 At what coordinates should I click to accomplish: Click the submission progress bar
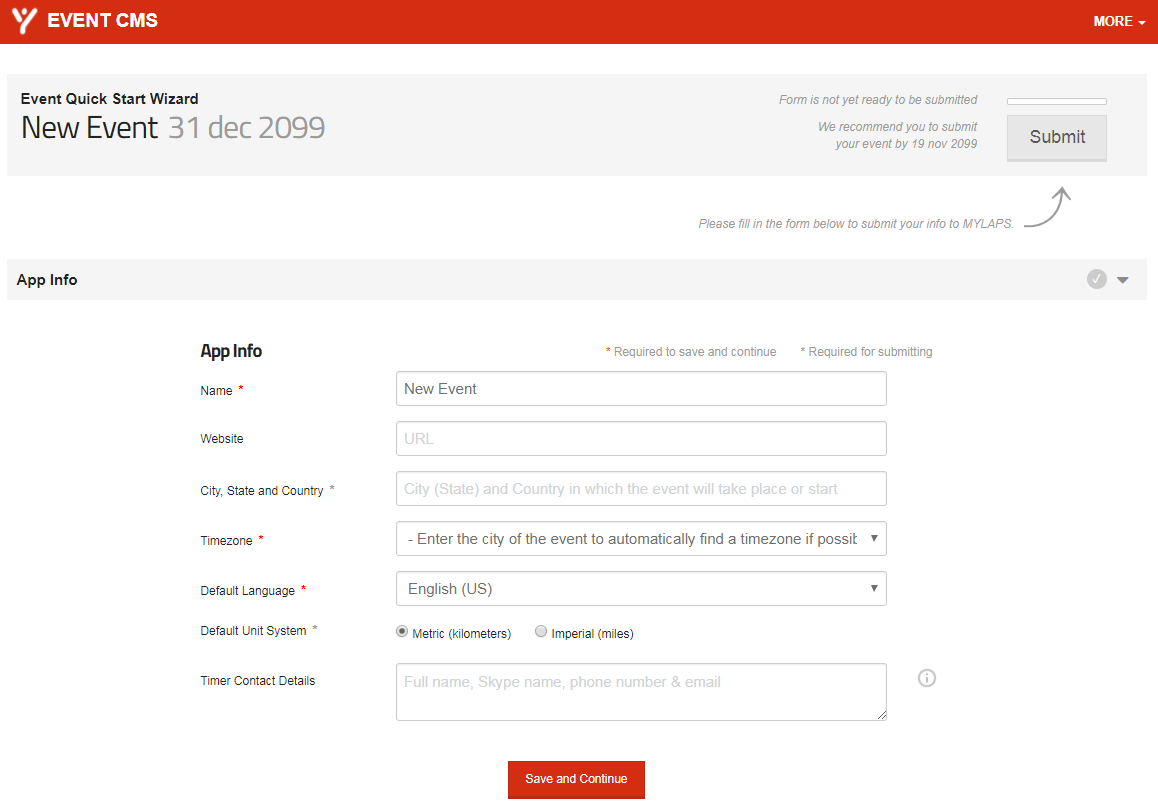point(1056,101)
